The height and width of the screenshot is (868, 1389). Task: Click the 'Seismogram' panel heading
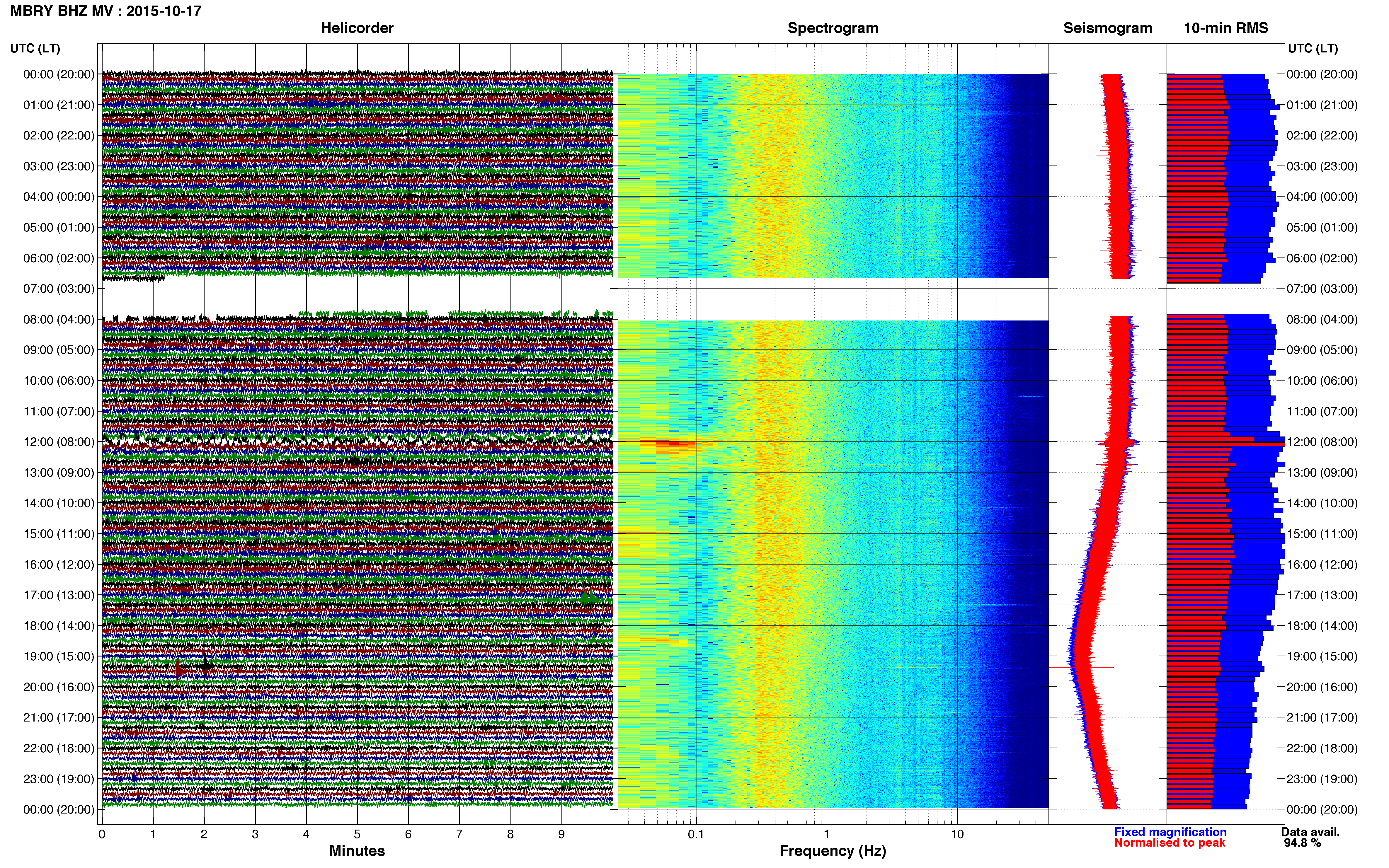[1108, 28]
